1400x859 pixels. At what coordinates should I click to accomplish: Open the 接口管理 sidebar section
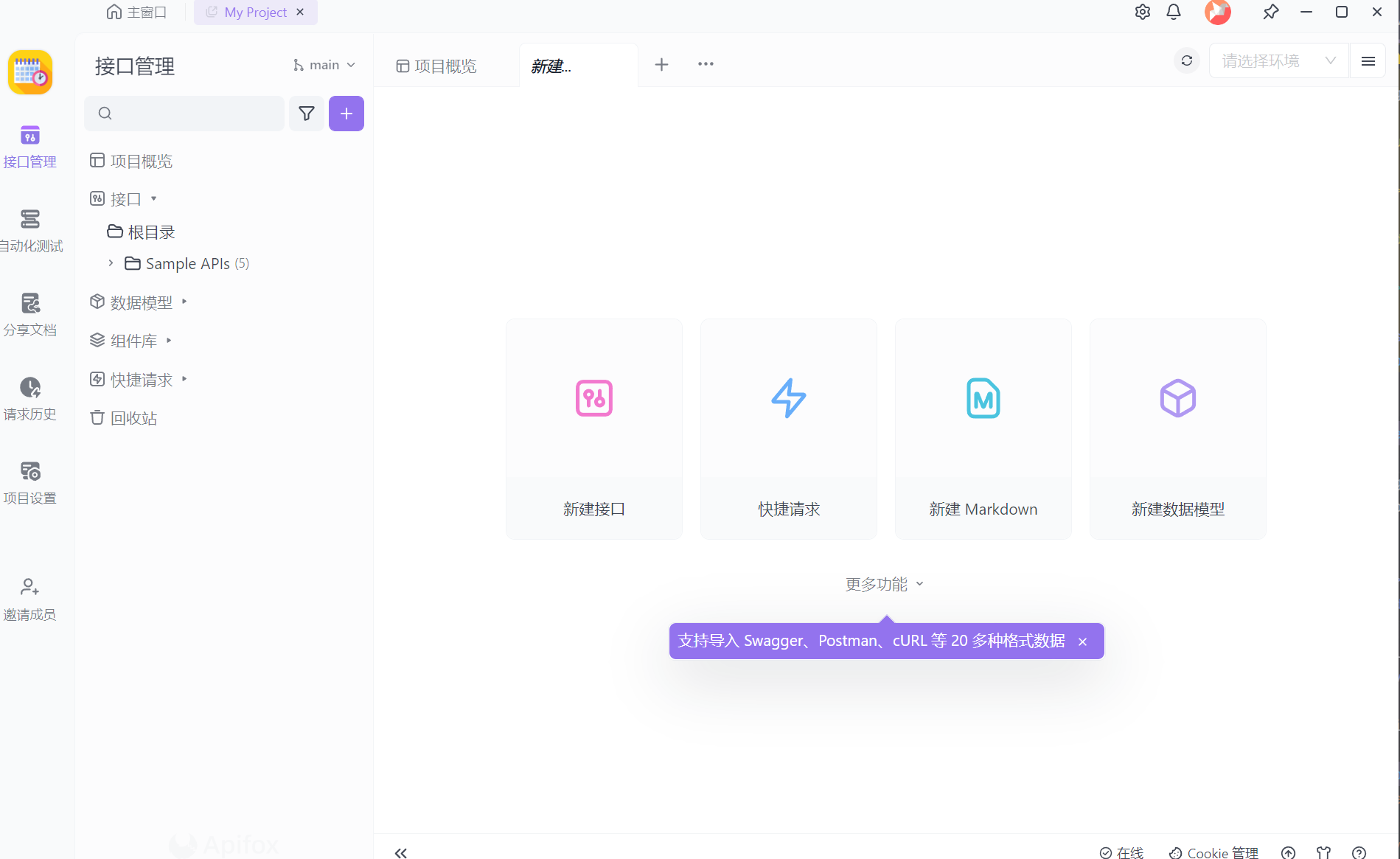coord(29,147)
